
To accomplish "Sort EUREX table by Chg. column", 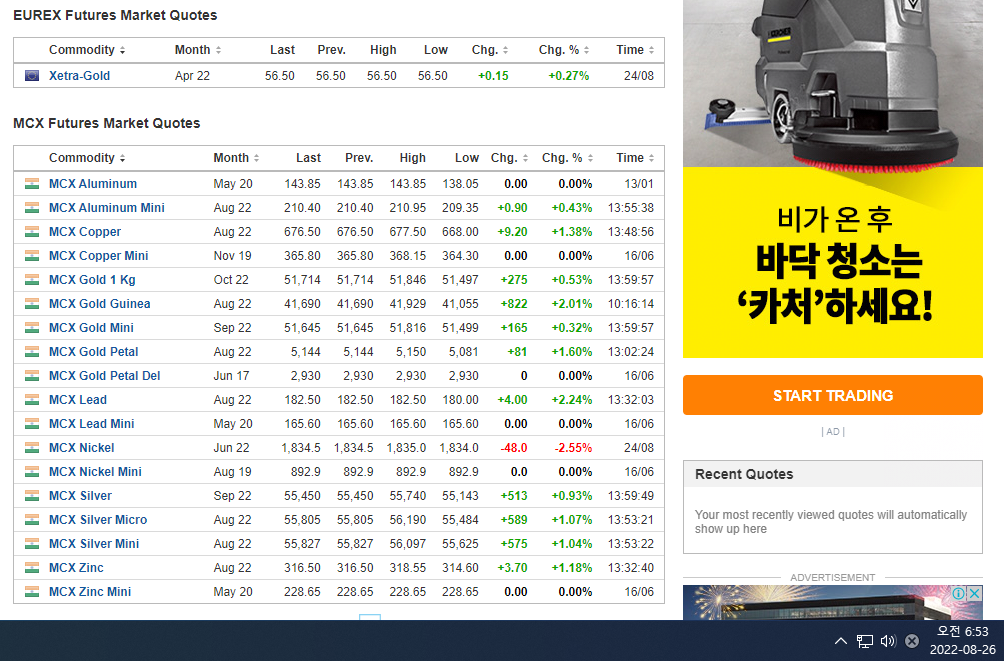I will pyautogui.click(x=490, y=50).
